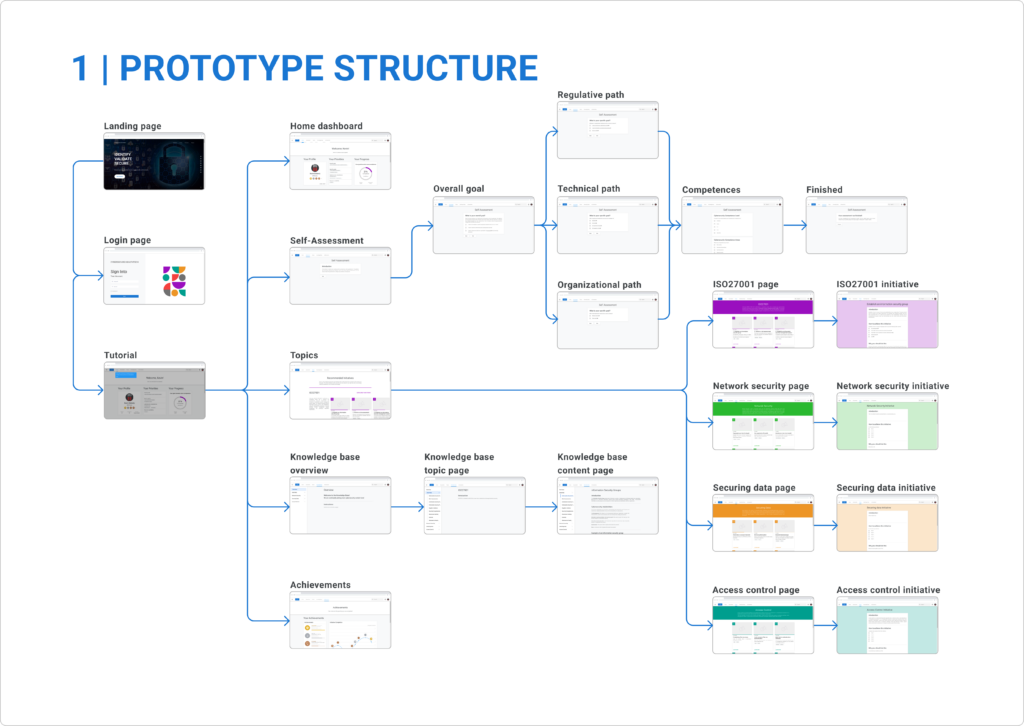Click the Achievements screen thumbnail
1024x726 pixels.
[x=340, y=620]
